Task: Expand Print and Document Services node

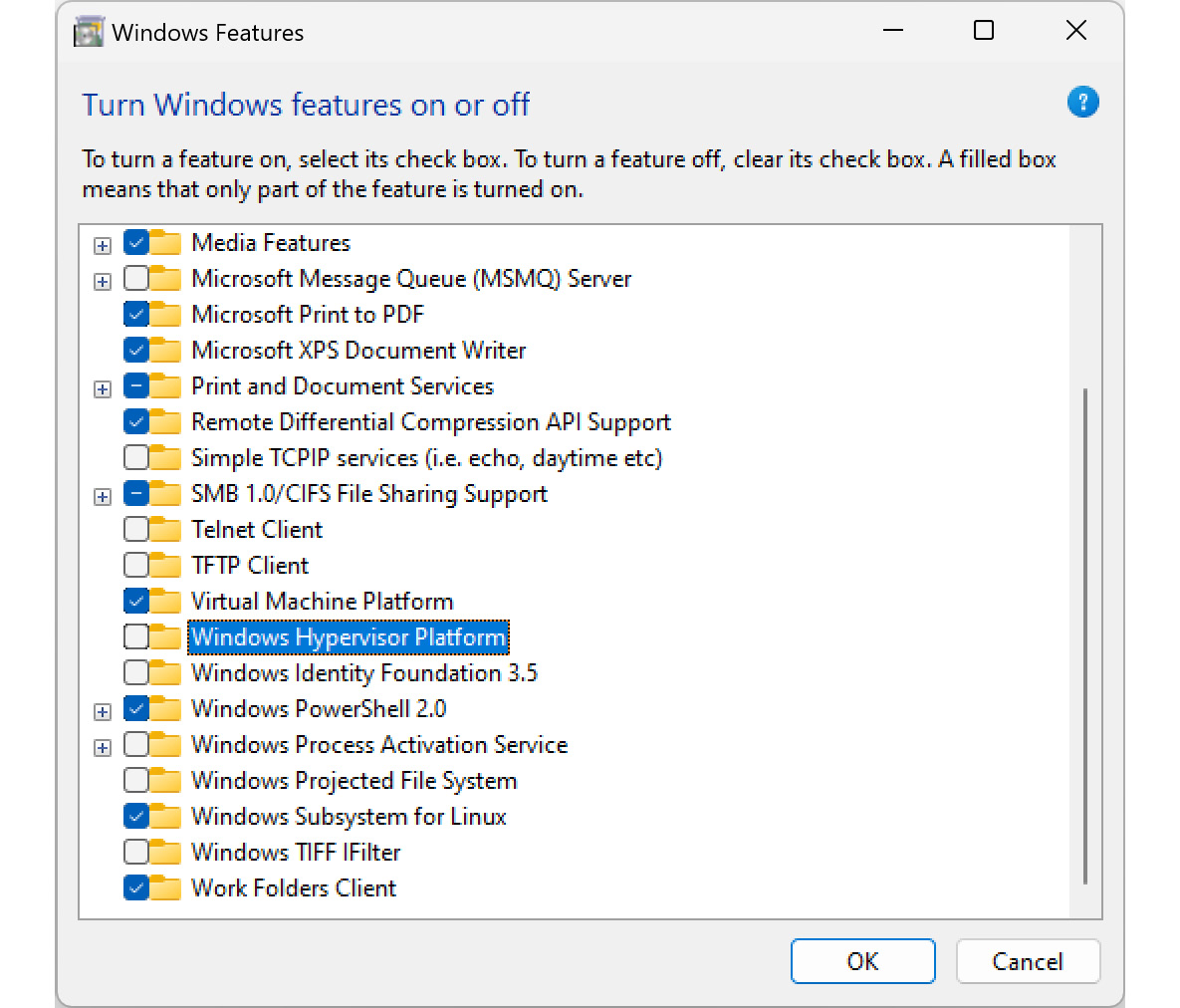Action: 103,389
